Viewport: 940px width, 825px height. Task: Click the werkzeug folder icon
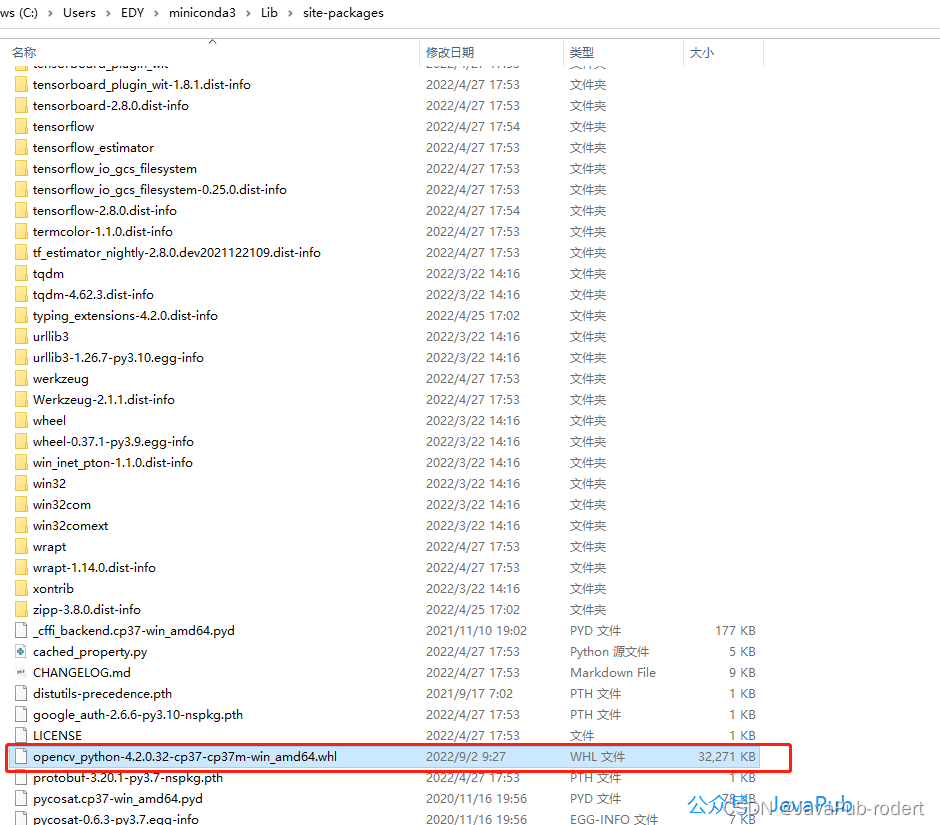tap(22, 378)
